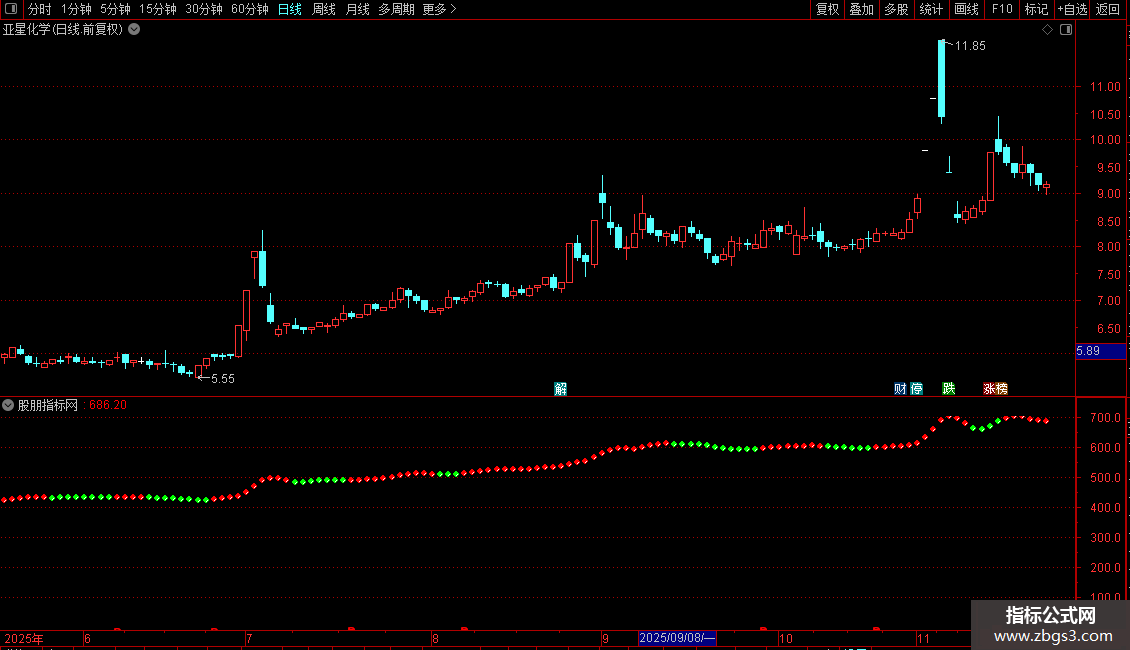Click the 11.85 high price label
1130x650 pixels.
coord(970,46)
